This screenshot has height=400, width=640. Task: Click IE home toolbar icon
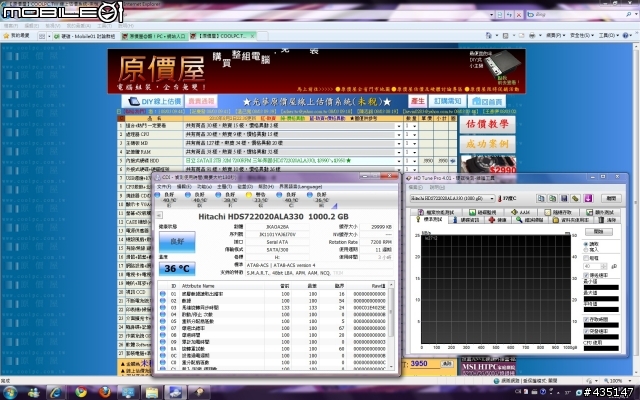(489, 36)
